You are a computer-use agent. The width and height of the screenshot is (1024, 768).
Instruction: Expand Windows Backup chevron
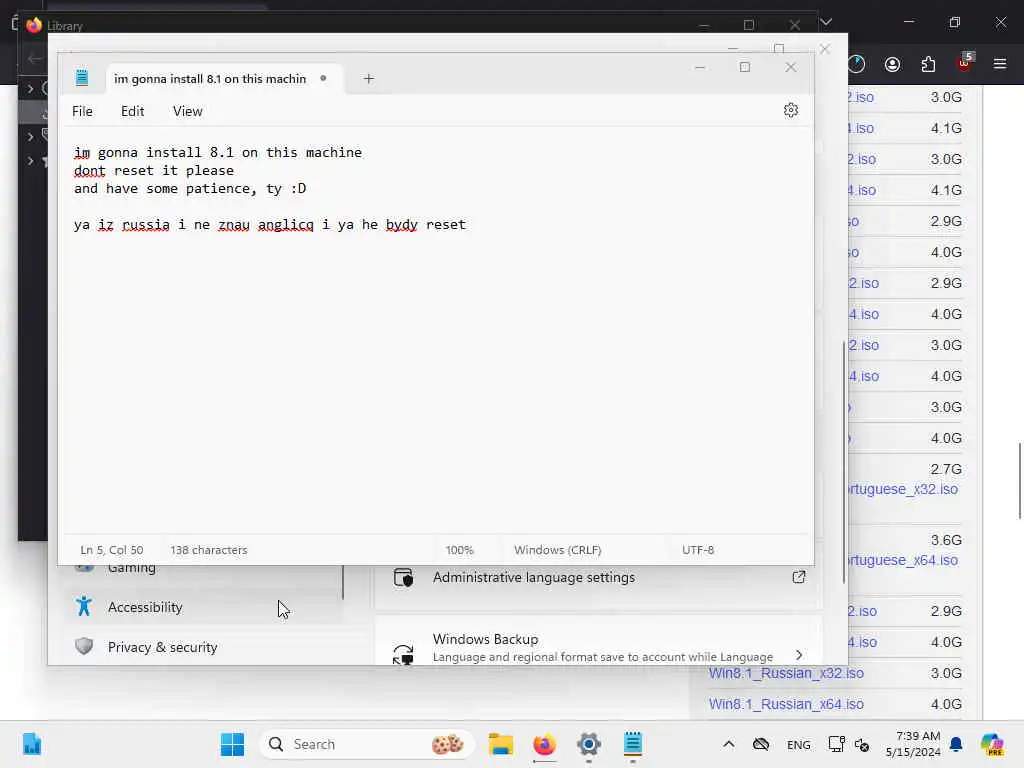coord(799,654)
